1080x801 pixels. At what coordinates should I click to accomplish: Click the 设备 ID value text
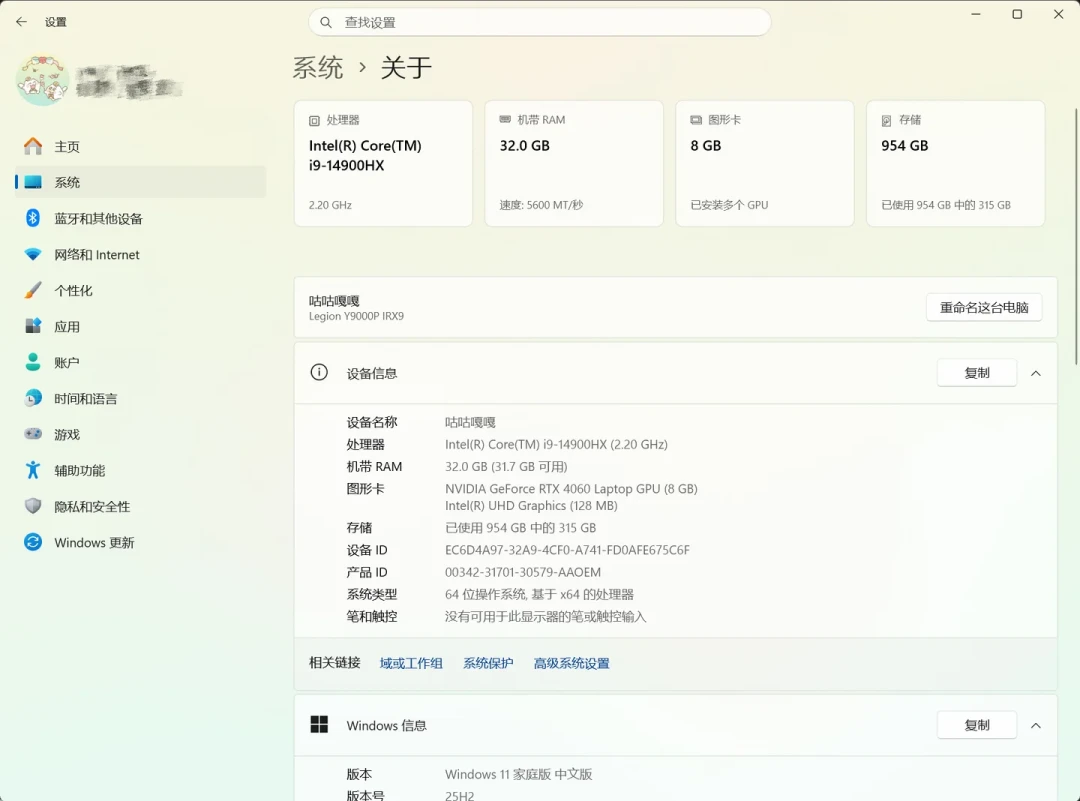click(x=567, y=550)
